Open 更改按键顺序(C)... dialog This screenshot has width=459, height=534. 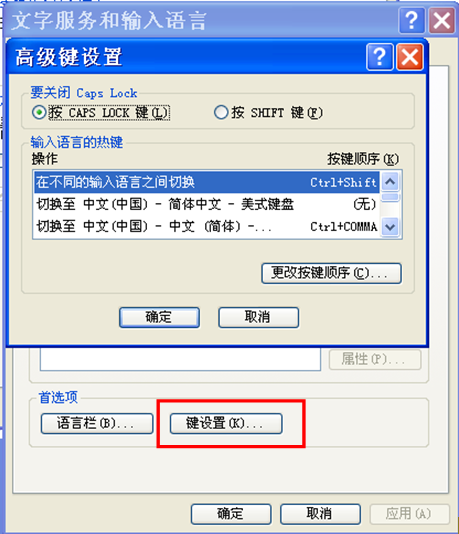click(x=331, y=273)
